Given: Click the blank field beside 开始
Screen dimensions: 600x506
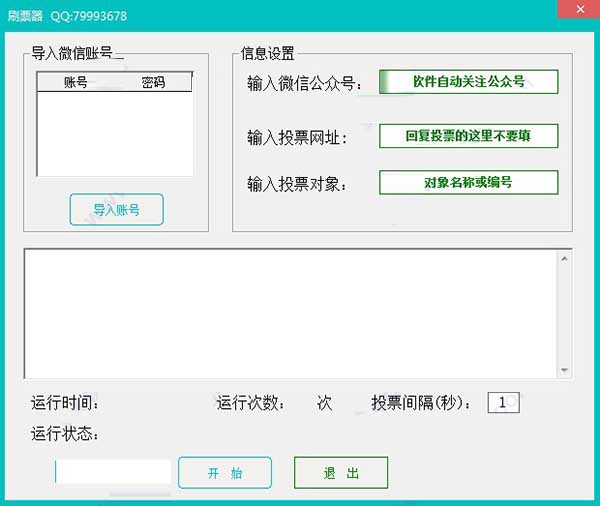Looking at the screenshot, I should [x=113, y=472].
